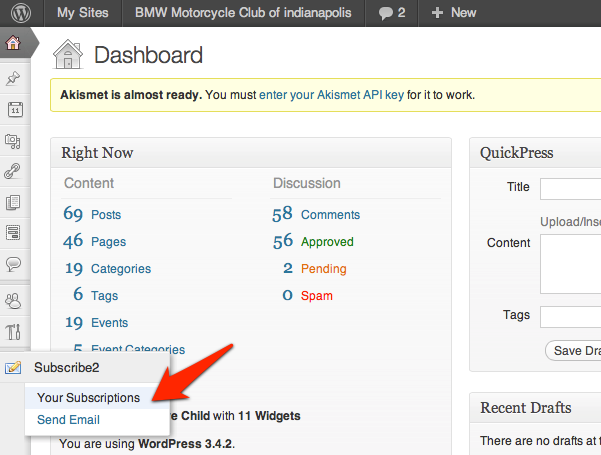Open the Forms sidebar icon
601x455 pixels.
tap(13, 233)
